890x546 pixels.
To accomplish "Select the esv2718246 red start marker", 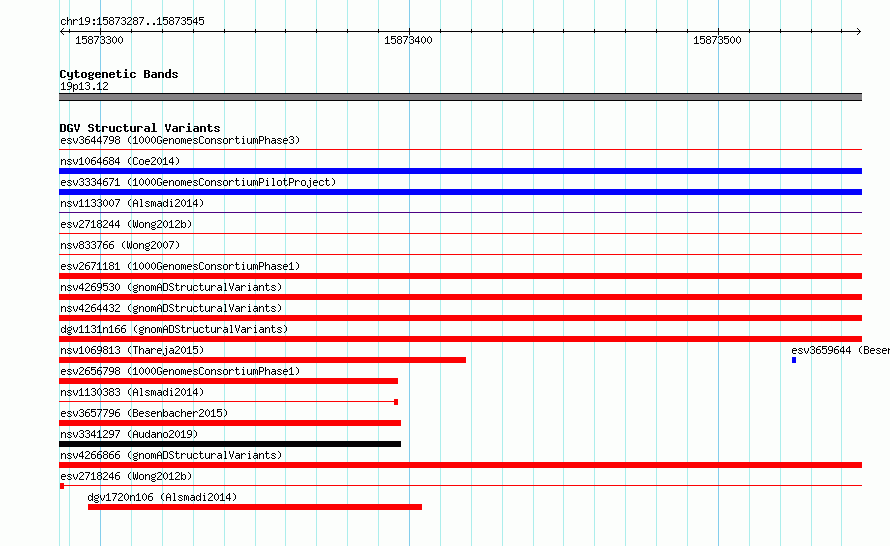I will point(62,486).
